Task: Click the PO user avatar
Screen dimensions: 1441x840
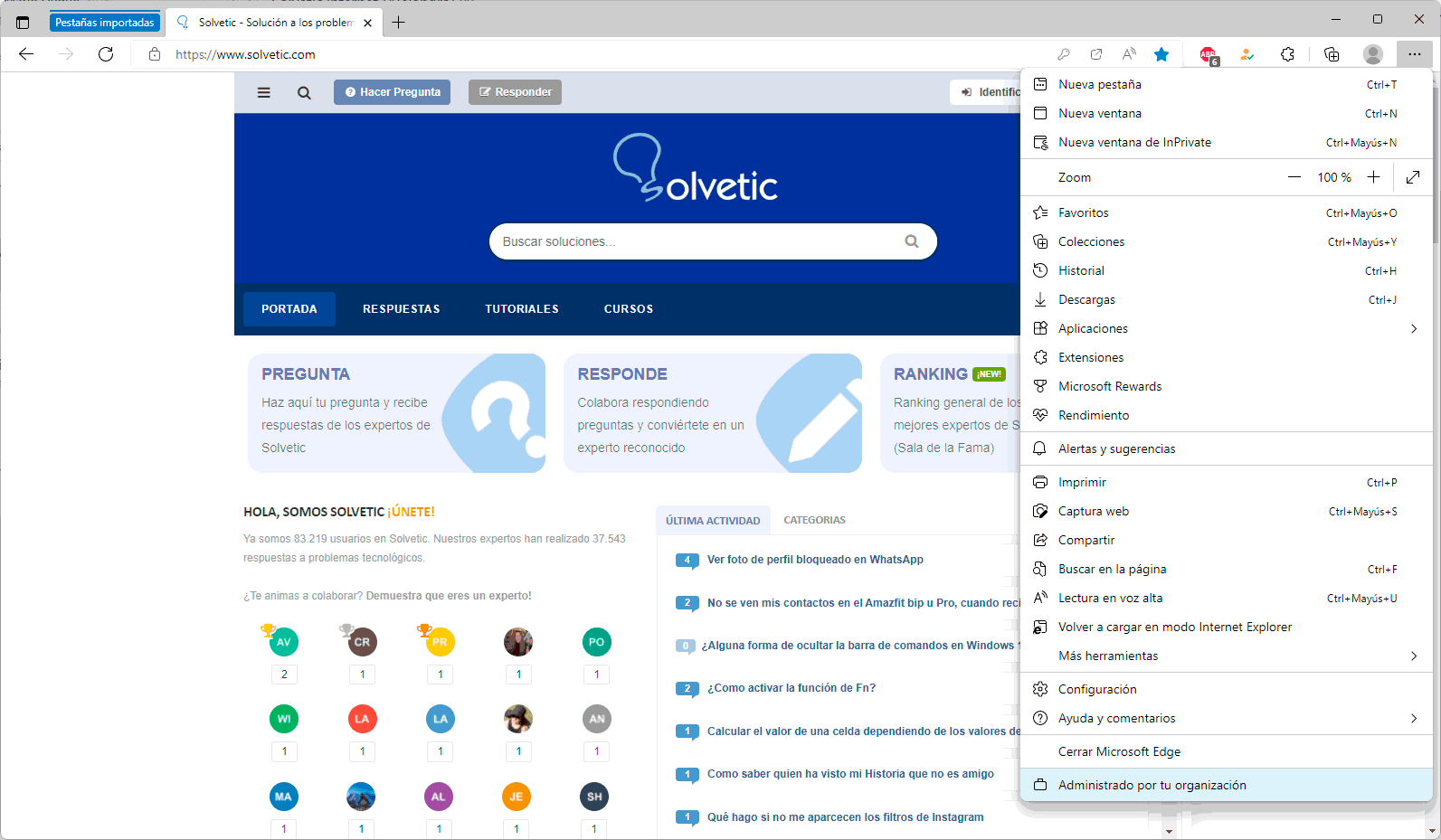Action: coord(596,642)
